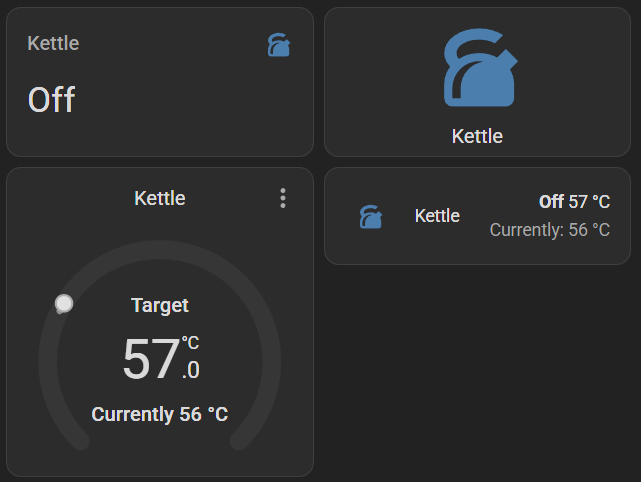This screenshot has height=482, width=641.
Task: Click the small kettle icon beside the Off state
Action: pos(279,45)
